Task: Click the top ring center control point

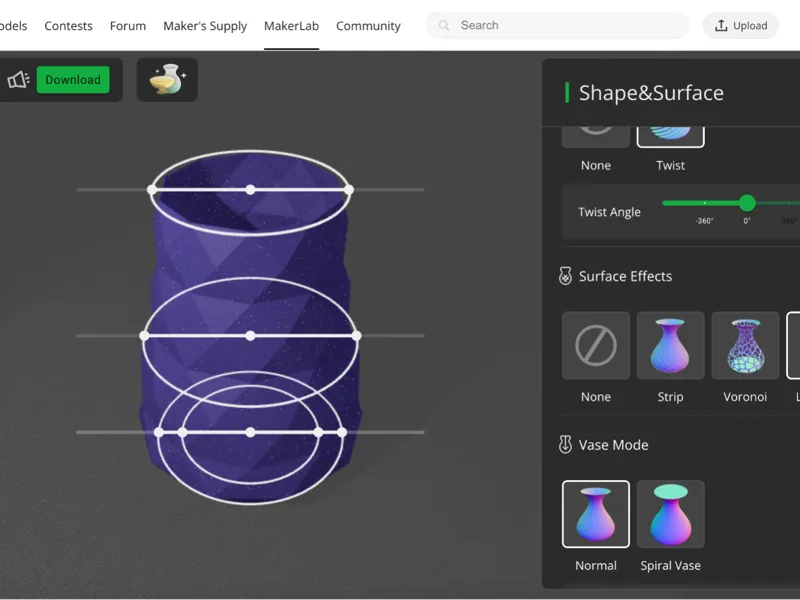Action: [250, 190]
